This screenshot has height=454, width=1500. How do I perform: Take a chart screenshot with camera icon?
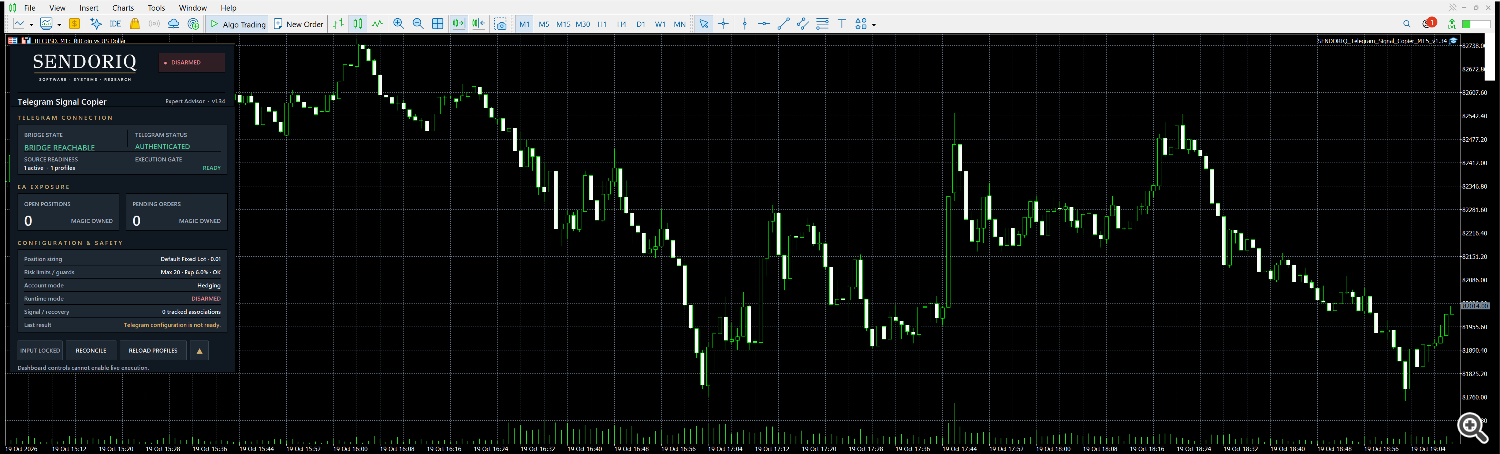coord(501,23)
